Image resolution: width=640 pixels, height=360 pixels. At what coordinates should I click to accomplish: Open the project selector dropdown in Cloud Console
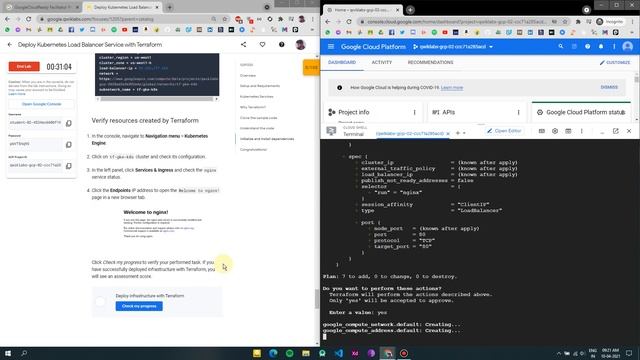453,47
